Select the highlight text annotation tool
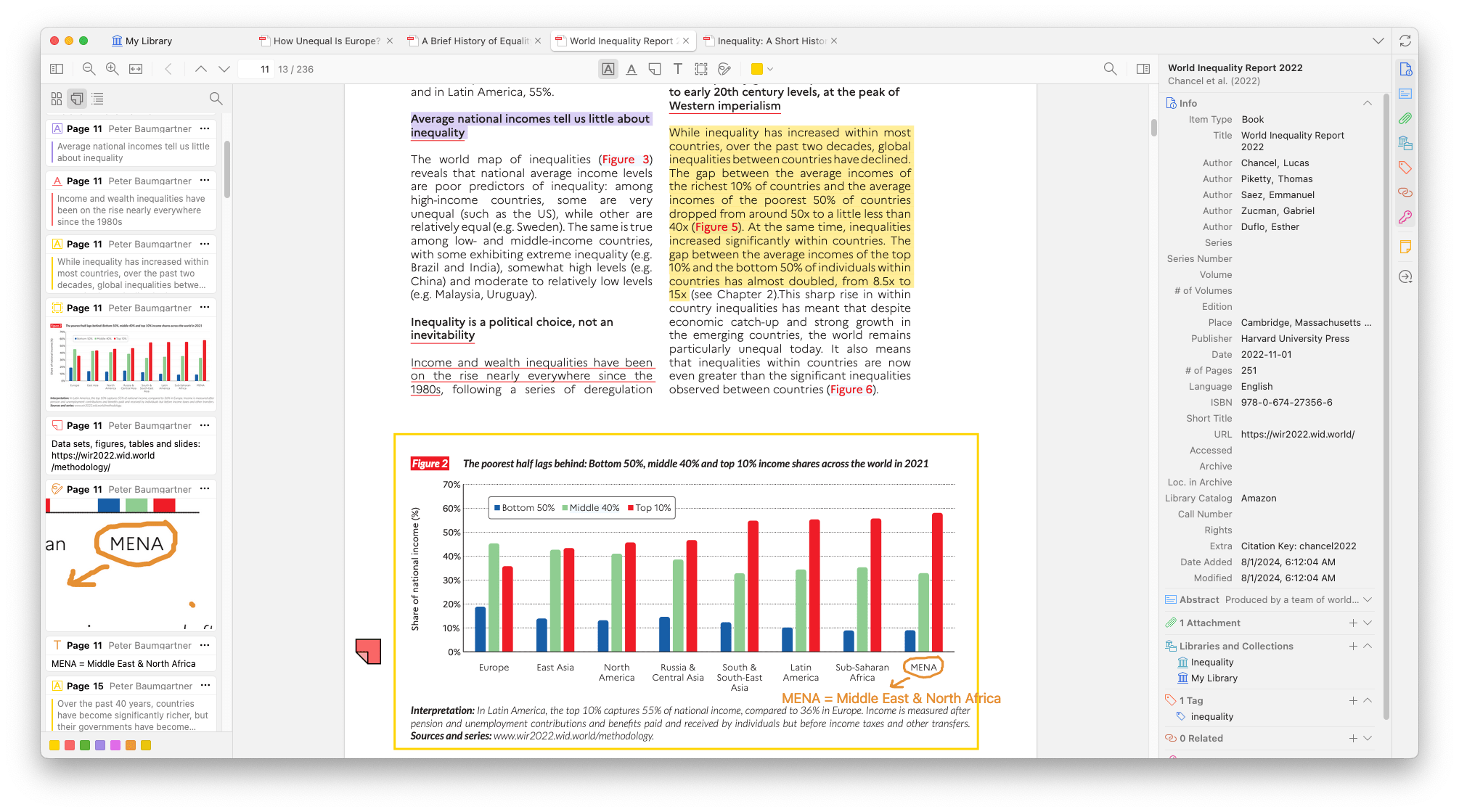Screen dimensions: 1459x812 (x=608, y=69)
